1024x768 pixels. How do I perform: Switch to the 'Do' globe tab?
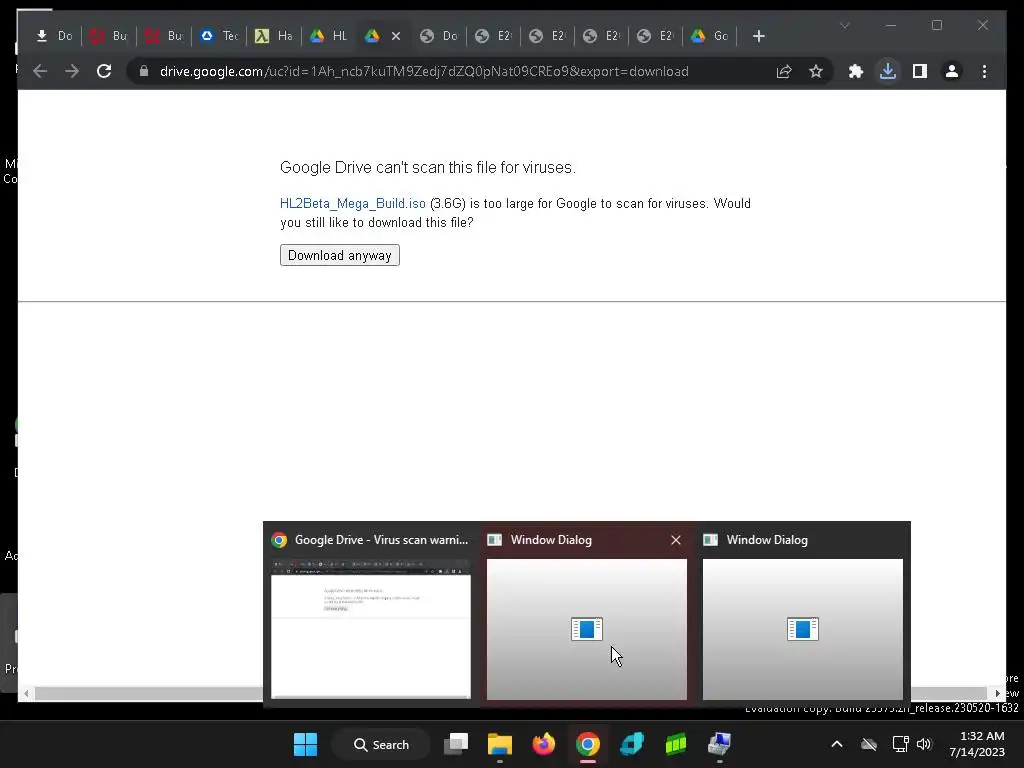click(439, 36)
